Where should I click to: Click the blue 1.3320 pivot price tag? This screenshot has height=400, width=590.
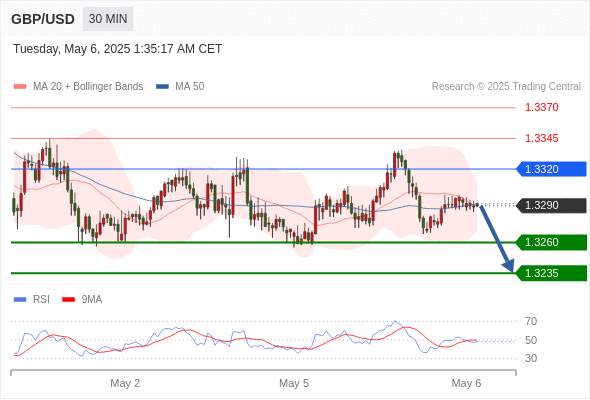pos(551,169)
